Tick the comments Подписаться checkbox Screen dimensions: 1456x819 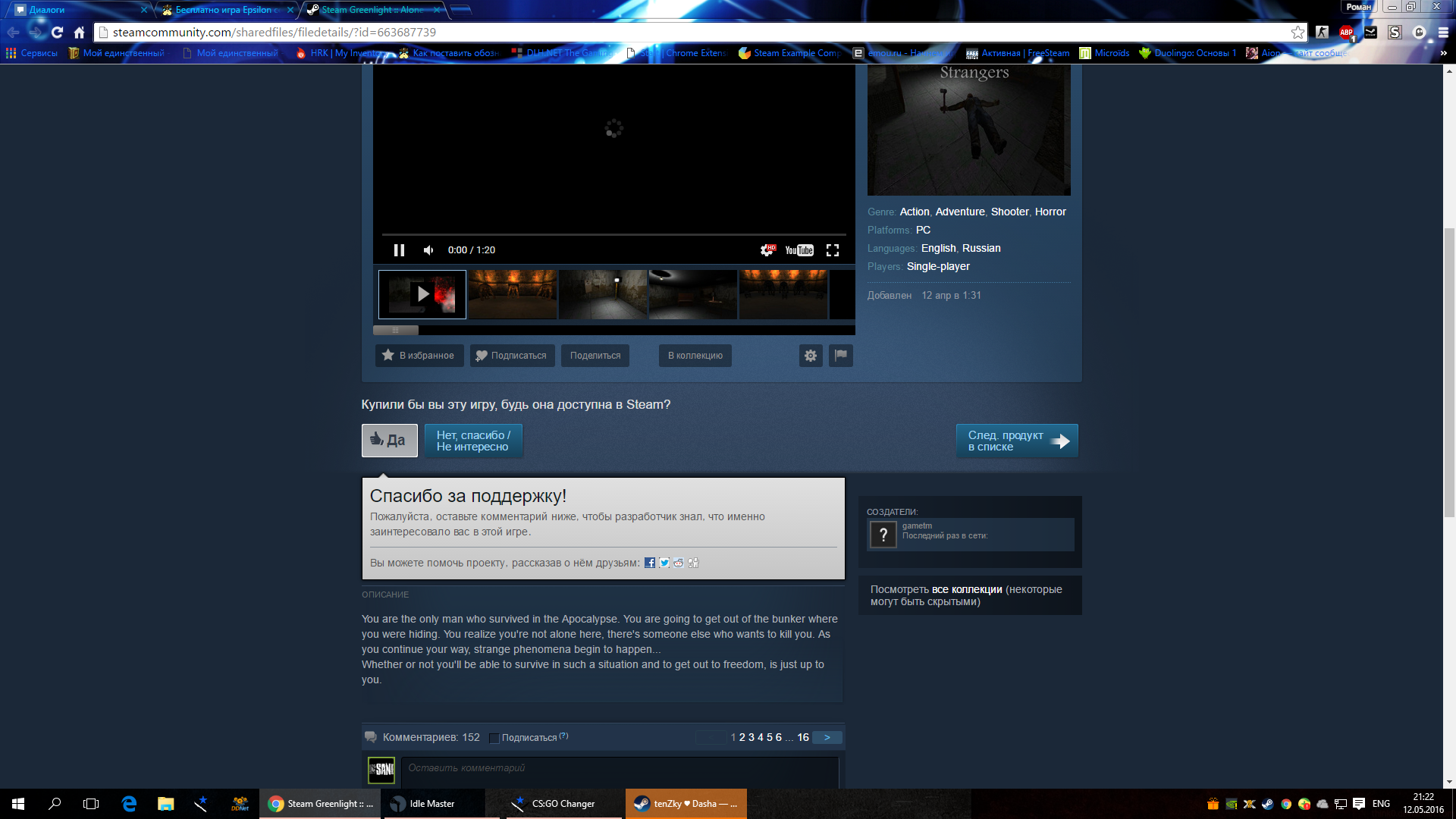tap(494, 738)
